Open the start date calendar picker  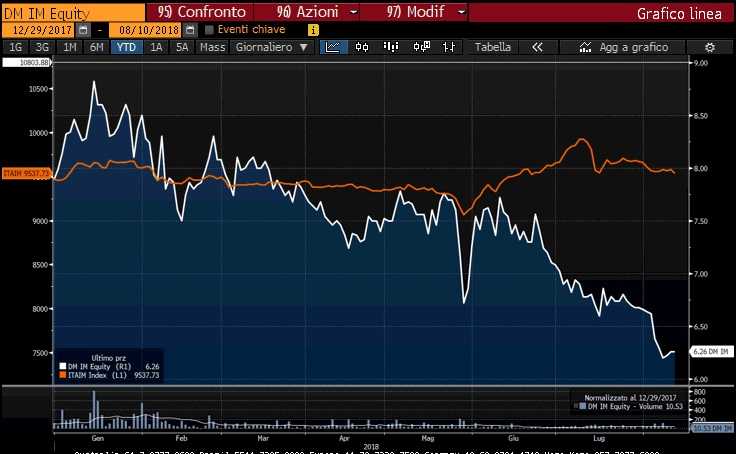pyautogui.click(x=83, y=30)
